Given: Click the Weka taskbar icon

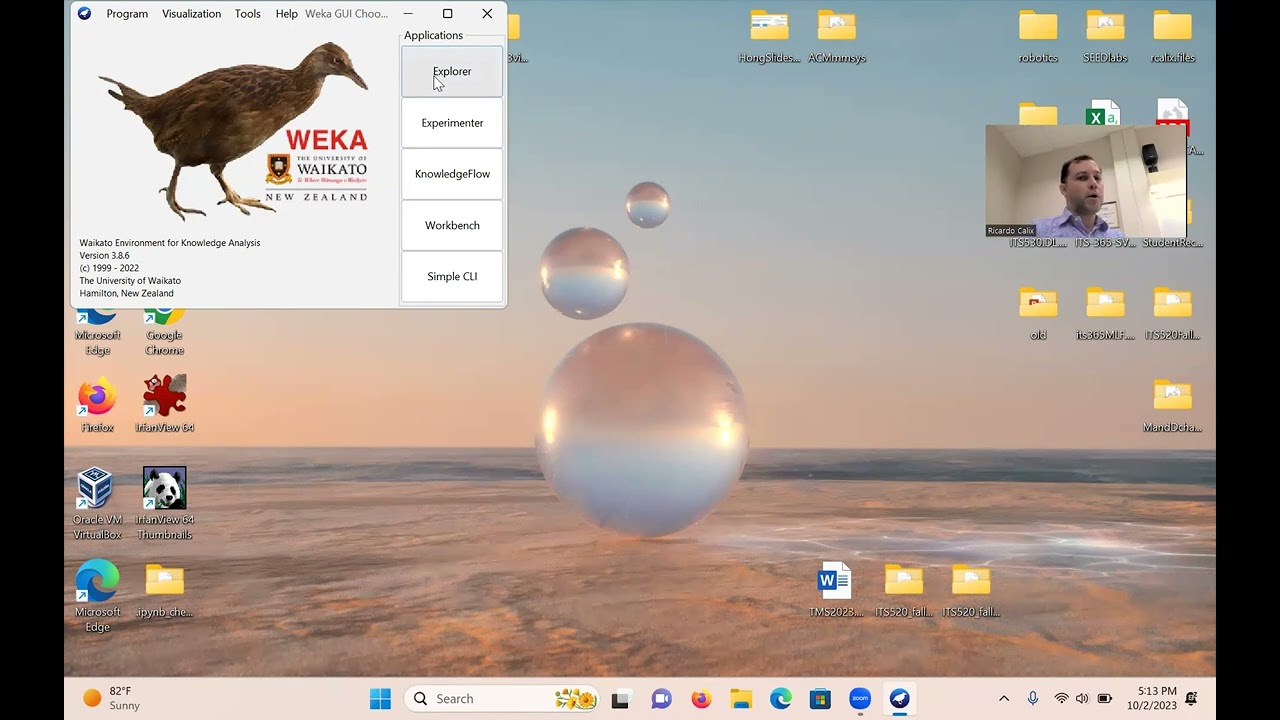Looking at the screenshot, I should tap(900, 699).
